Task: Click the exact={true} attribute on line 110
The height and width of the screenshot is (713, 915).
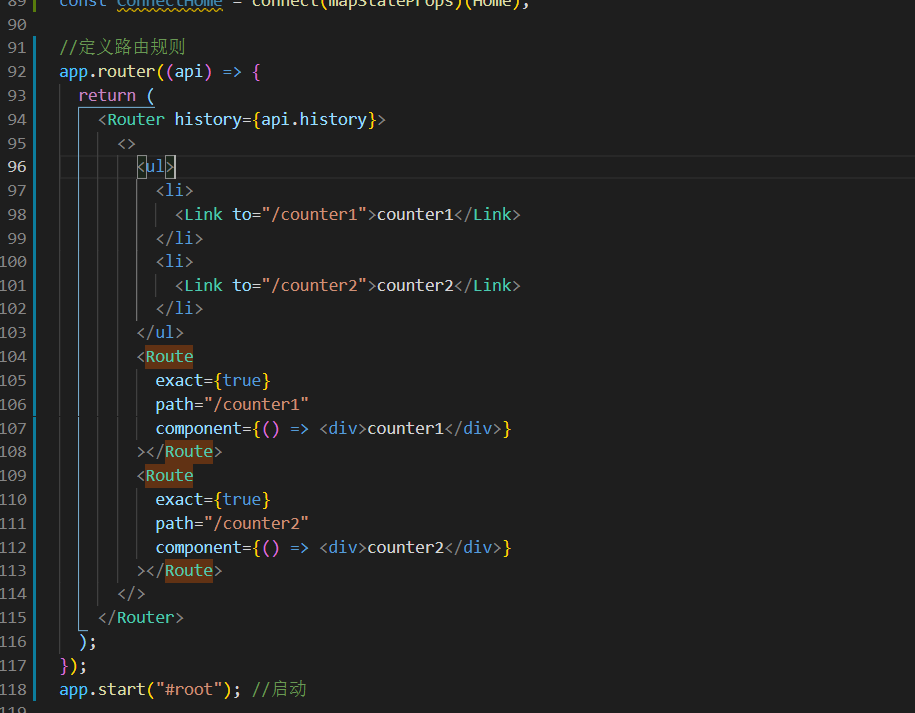Action: (213, 499)
